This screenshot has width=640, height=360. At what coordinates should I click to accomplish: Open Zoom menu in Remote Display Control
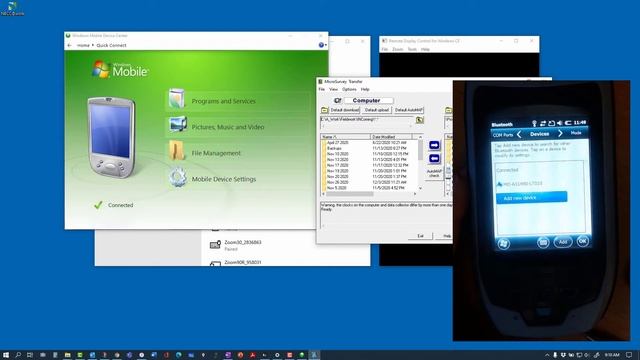[x=398, y=49]
